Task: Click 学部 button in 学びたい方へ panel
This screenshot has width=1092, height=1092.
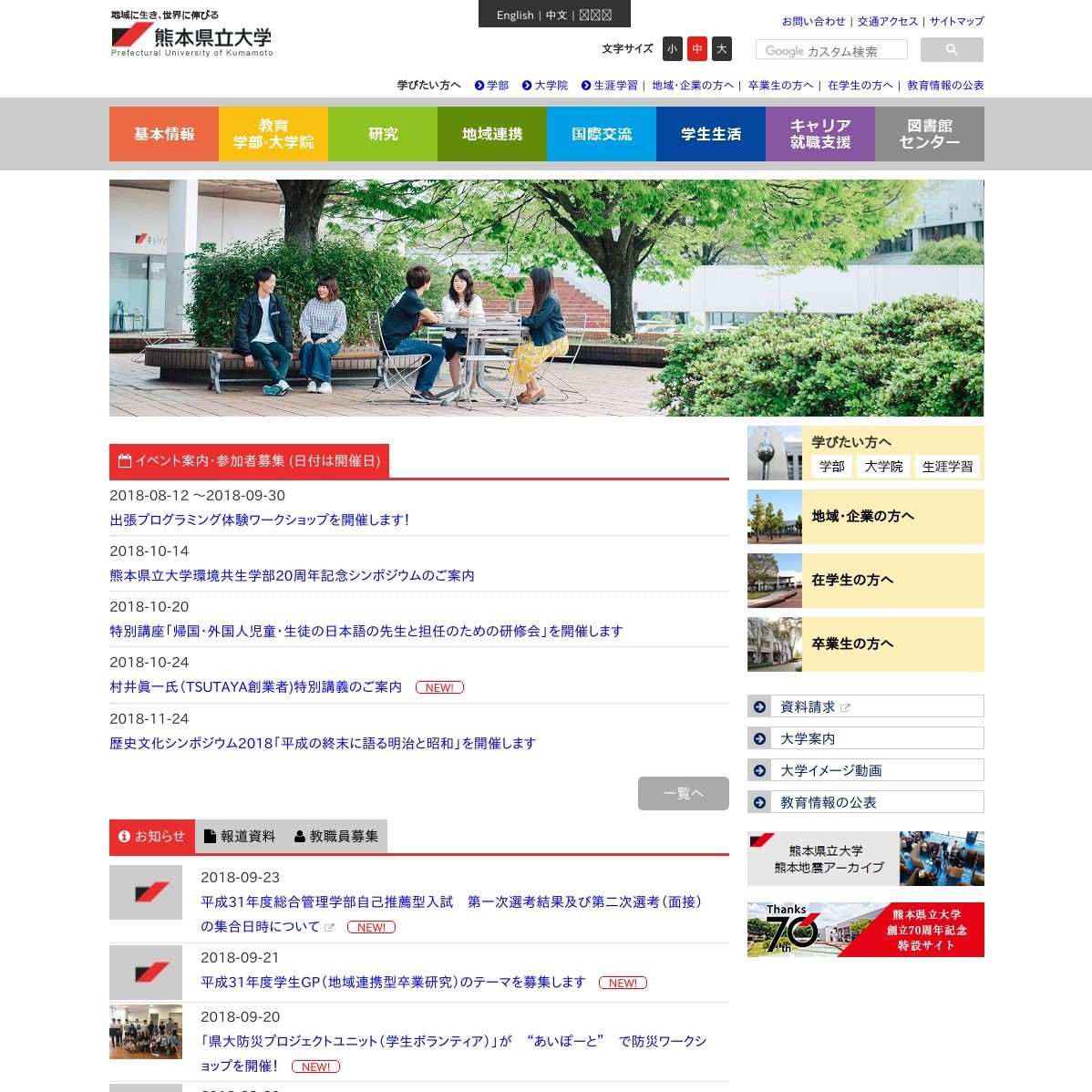Action: (x=830, y=467)
